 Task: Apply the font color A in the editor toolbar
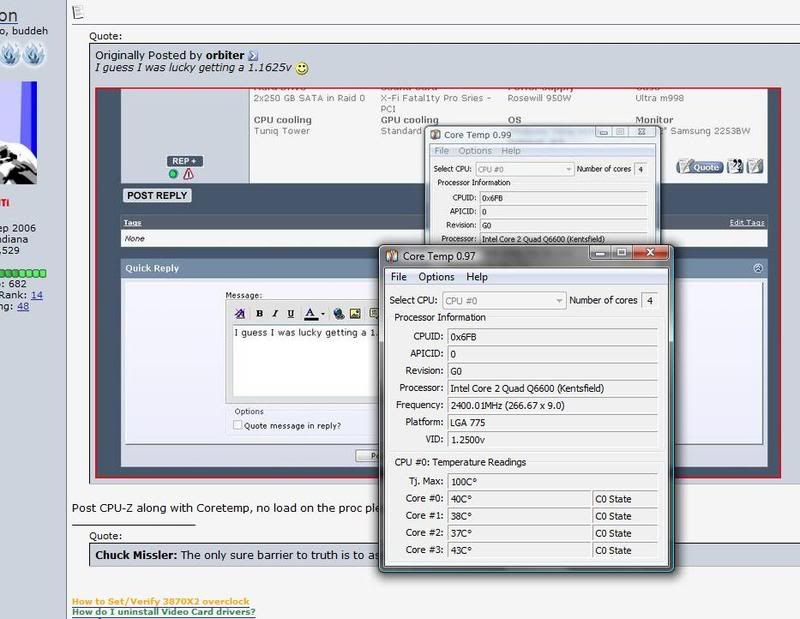(x=310, y=313)
